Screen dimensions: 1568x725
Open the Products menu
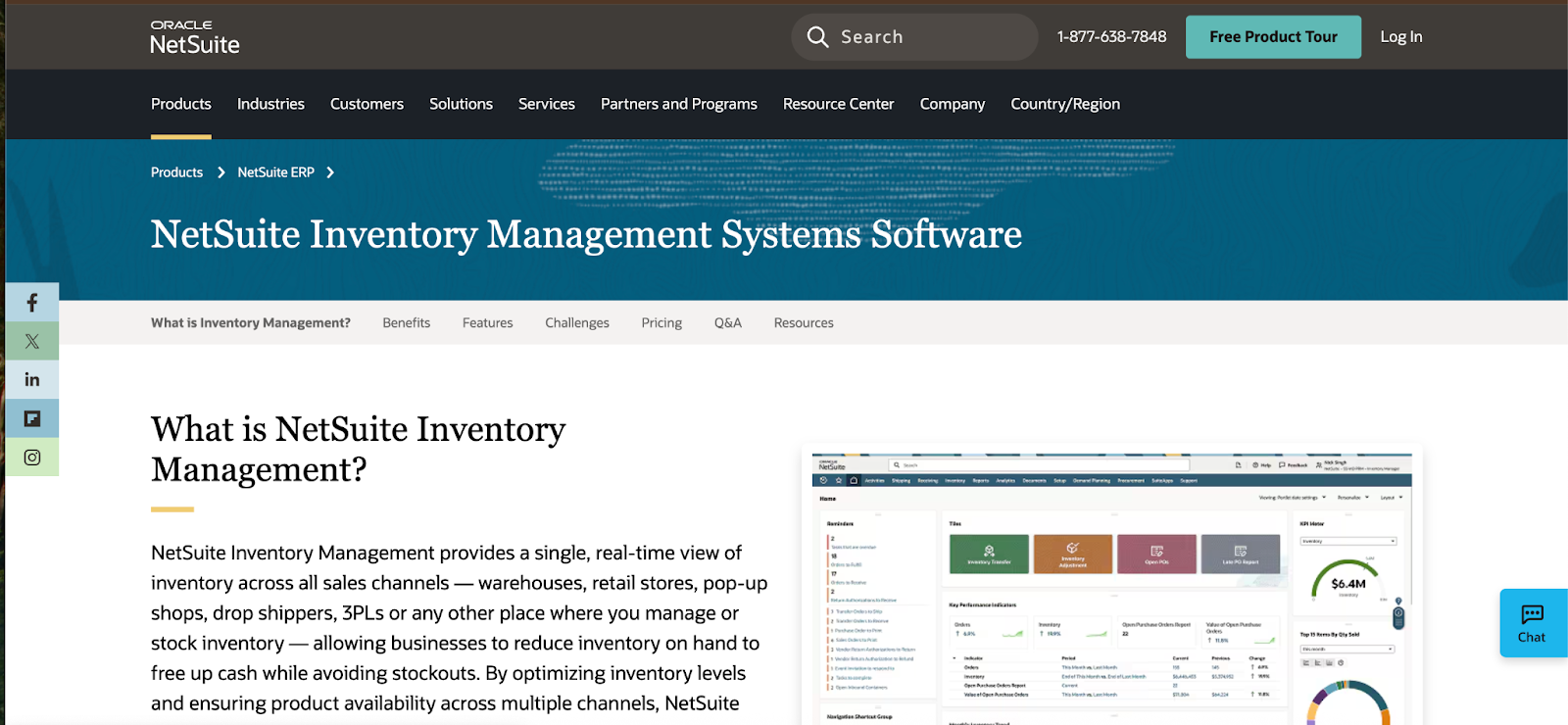click(x=181, y=104)
